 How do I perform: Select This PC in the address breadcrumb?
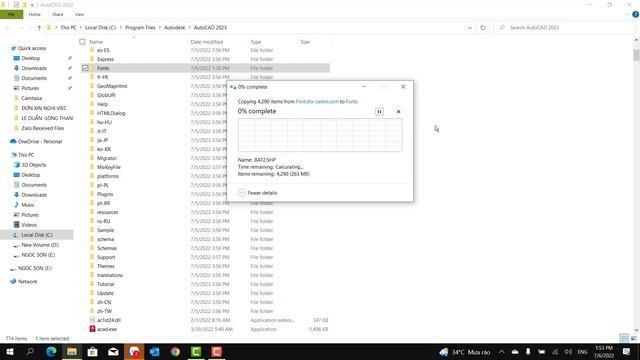(68, 27)
